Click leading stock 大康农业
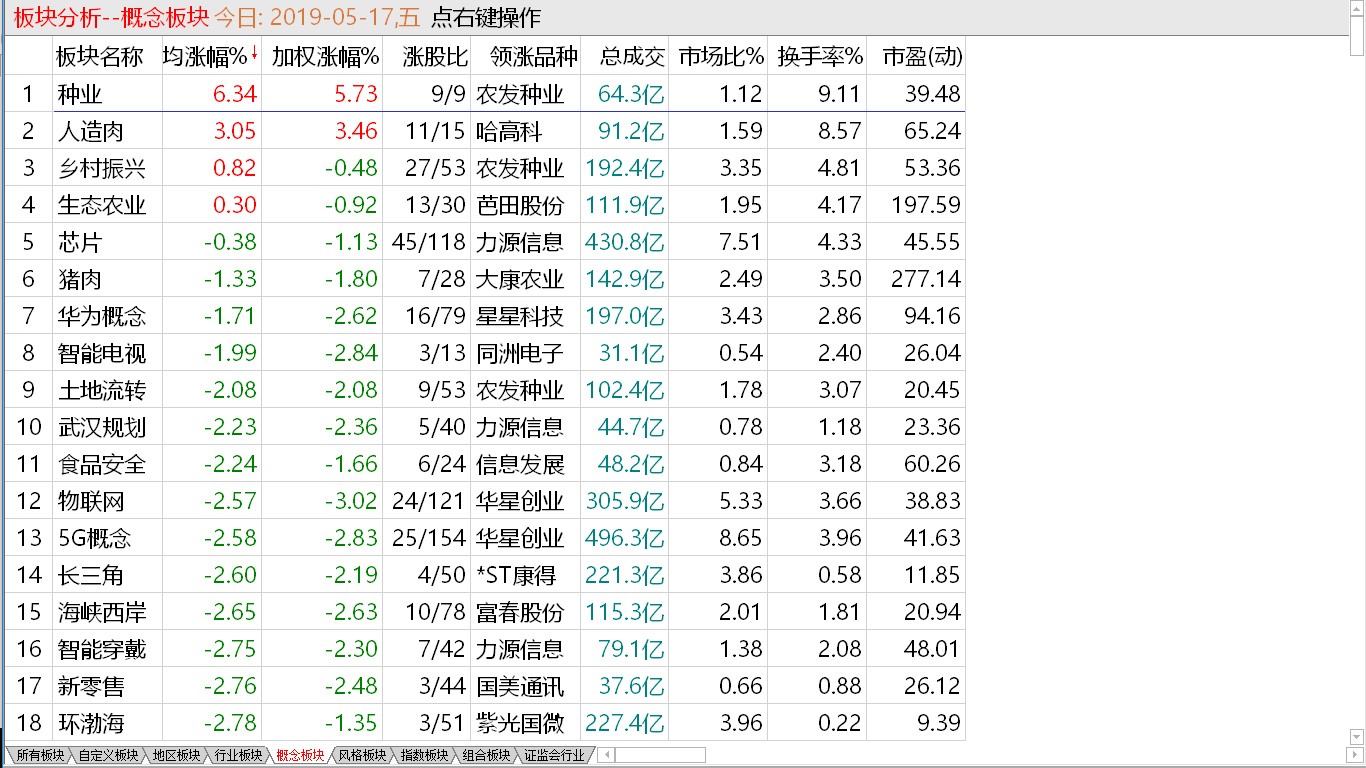1366x768 pixels. tap(520, 279)
